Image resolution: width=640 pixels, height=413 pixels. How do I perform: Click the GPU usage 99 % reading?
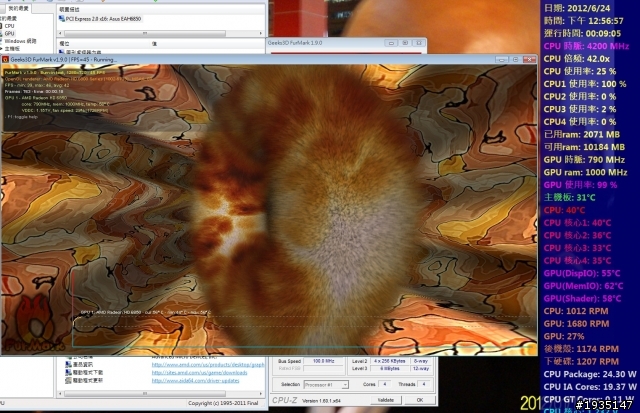click(580, 185)
